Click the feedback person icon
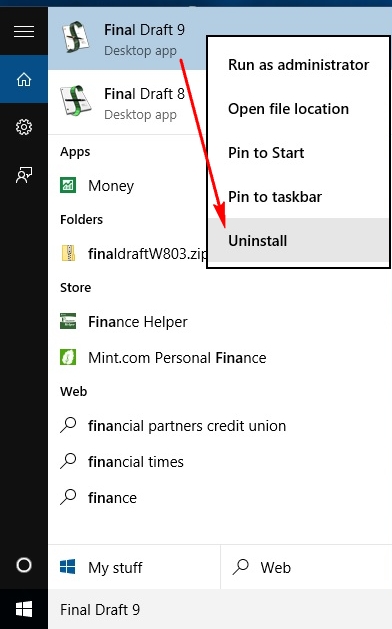The width and height of the screenshot is (392, 629). pos(24,175)
